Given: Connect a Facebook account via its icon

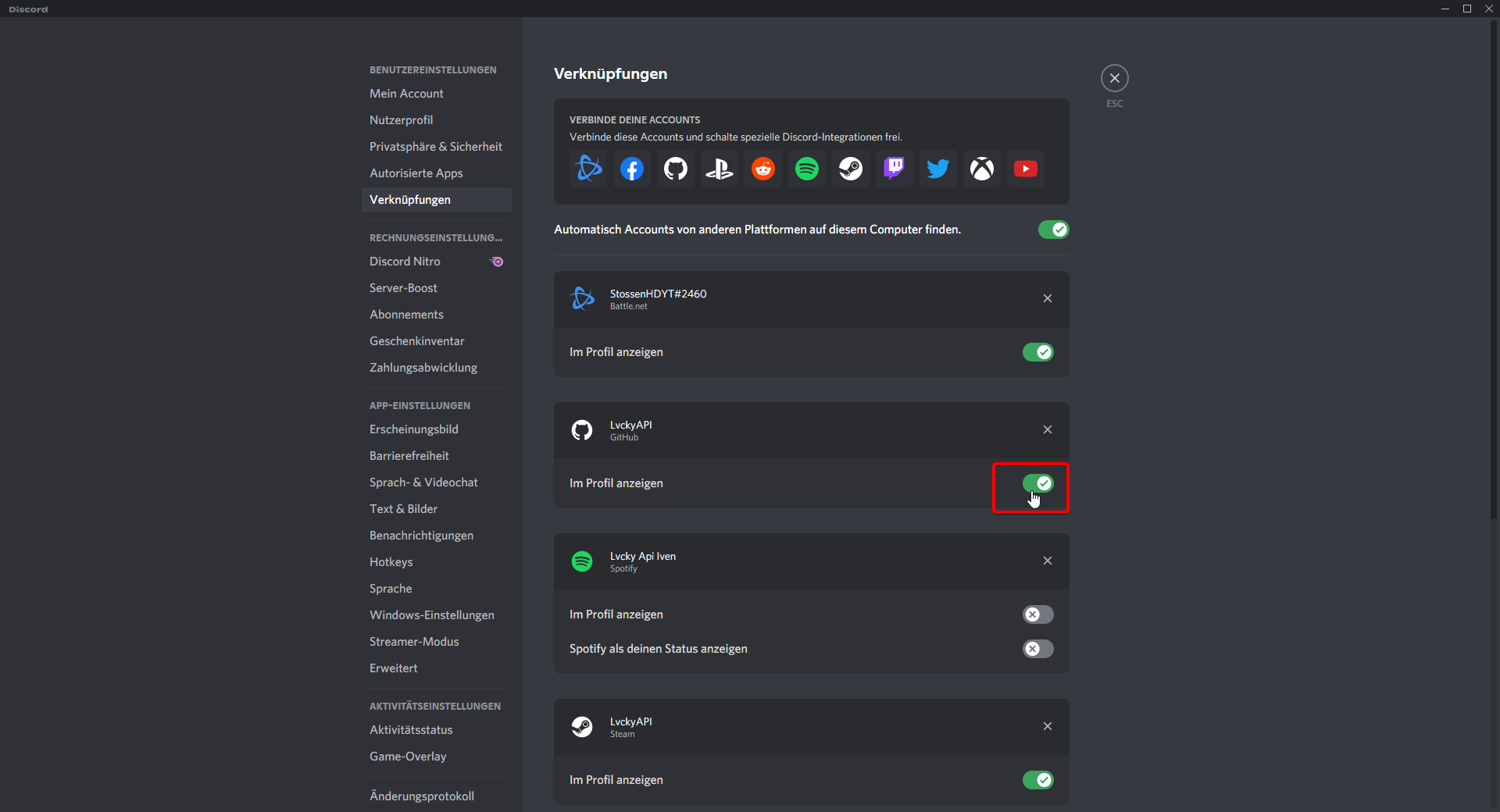Looking at the screenshot, I should 631,169.
